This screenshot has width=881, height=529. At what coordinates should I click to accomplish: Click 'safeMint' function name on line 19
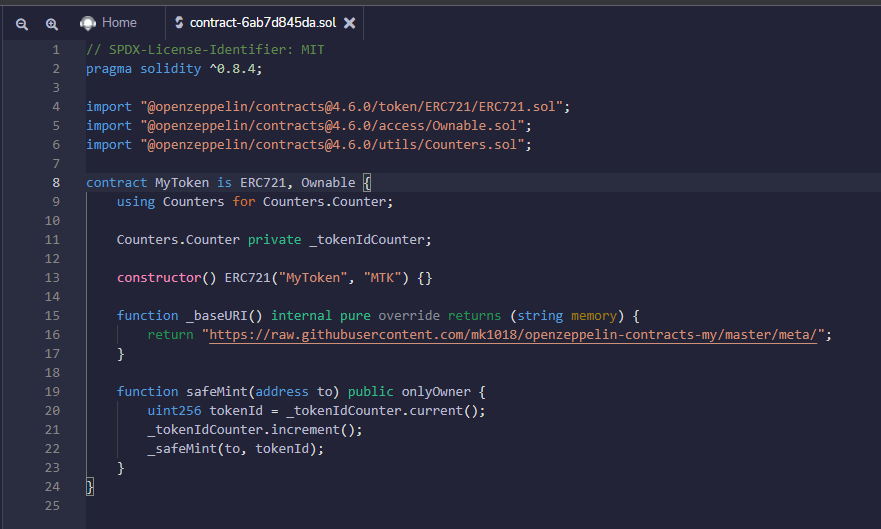click(217, 391)
